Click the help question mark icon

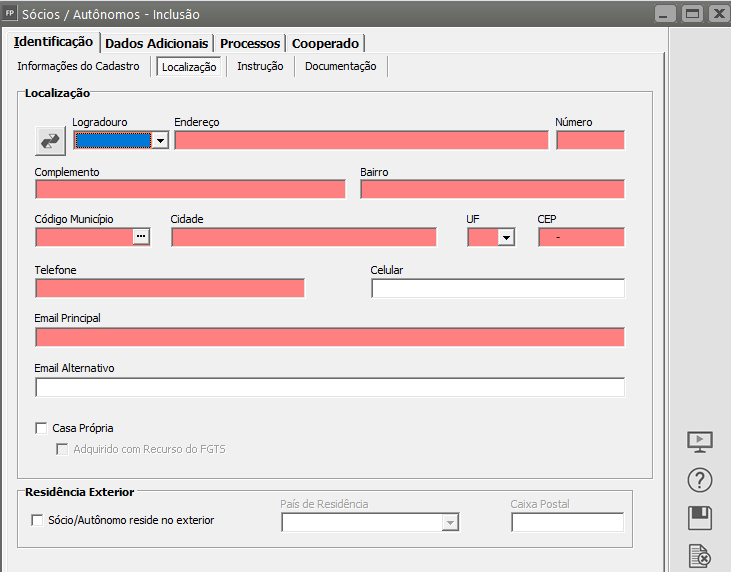699,480
